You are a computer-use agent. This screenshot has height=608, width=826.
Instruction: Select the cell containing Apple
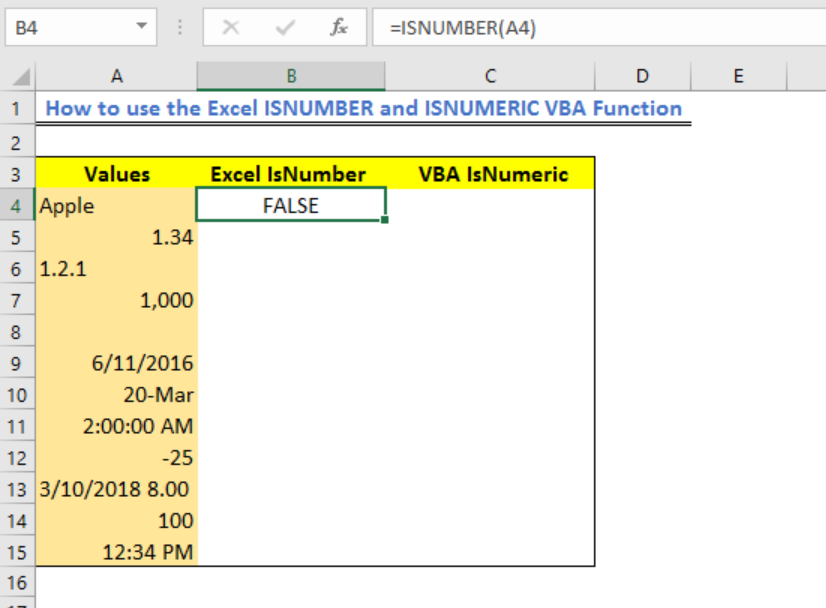116,205
